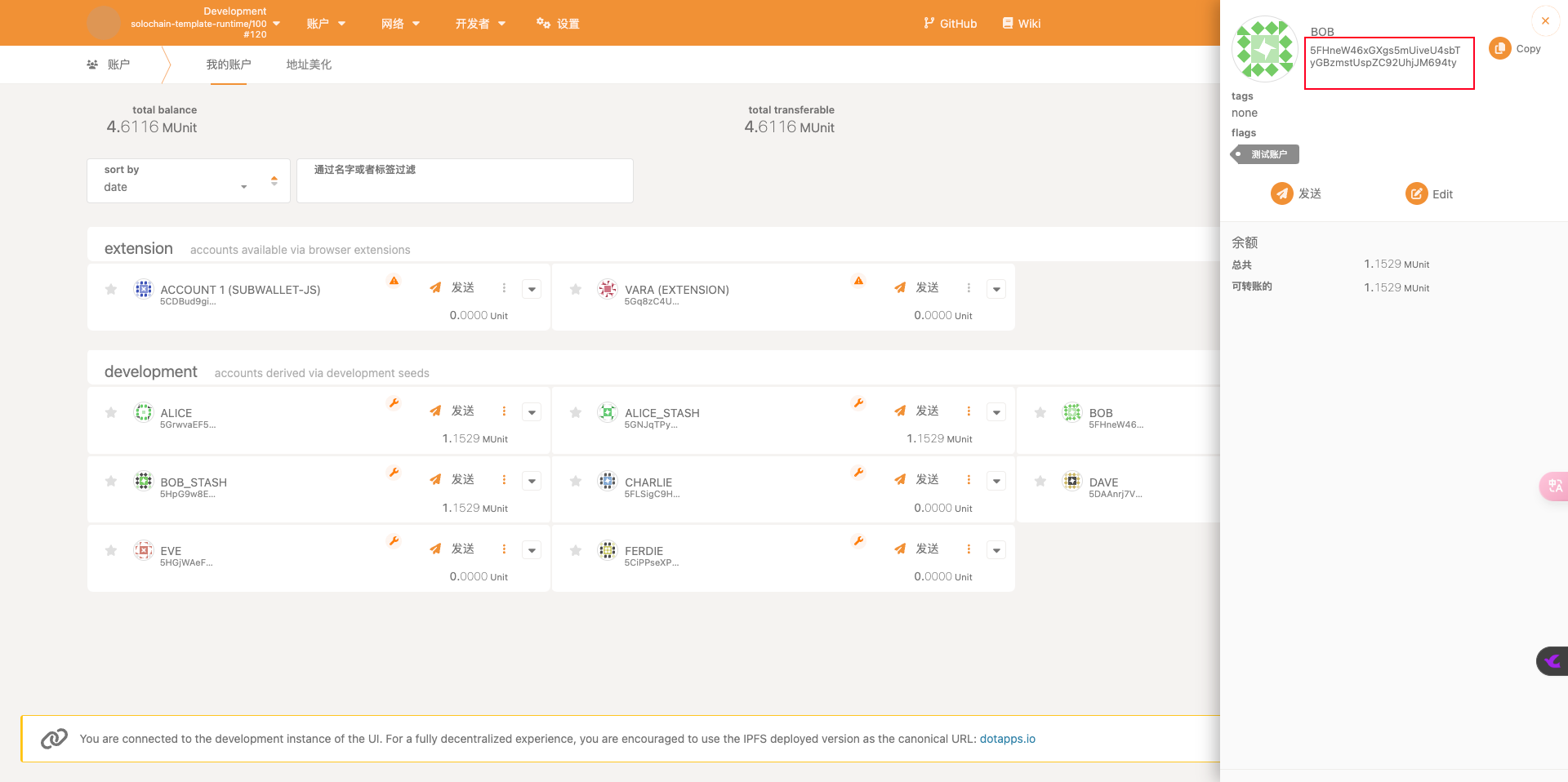Click Edit button in BOB sidebar
Screen dimensions: 1568x782
pyautogui.click(x=1429, y=194)
